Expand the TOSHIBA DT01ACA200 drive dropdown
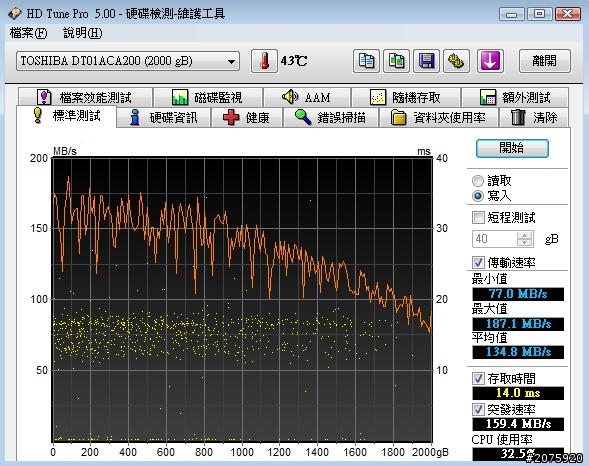This screenshot has width=589, height=466. (232, 61)
